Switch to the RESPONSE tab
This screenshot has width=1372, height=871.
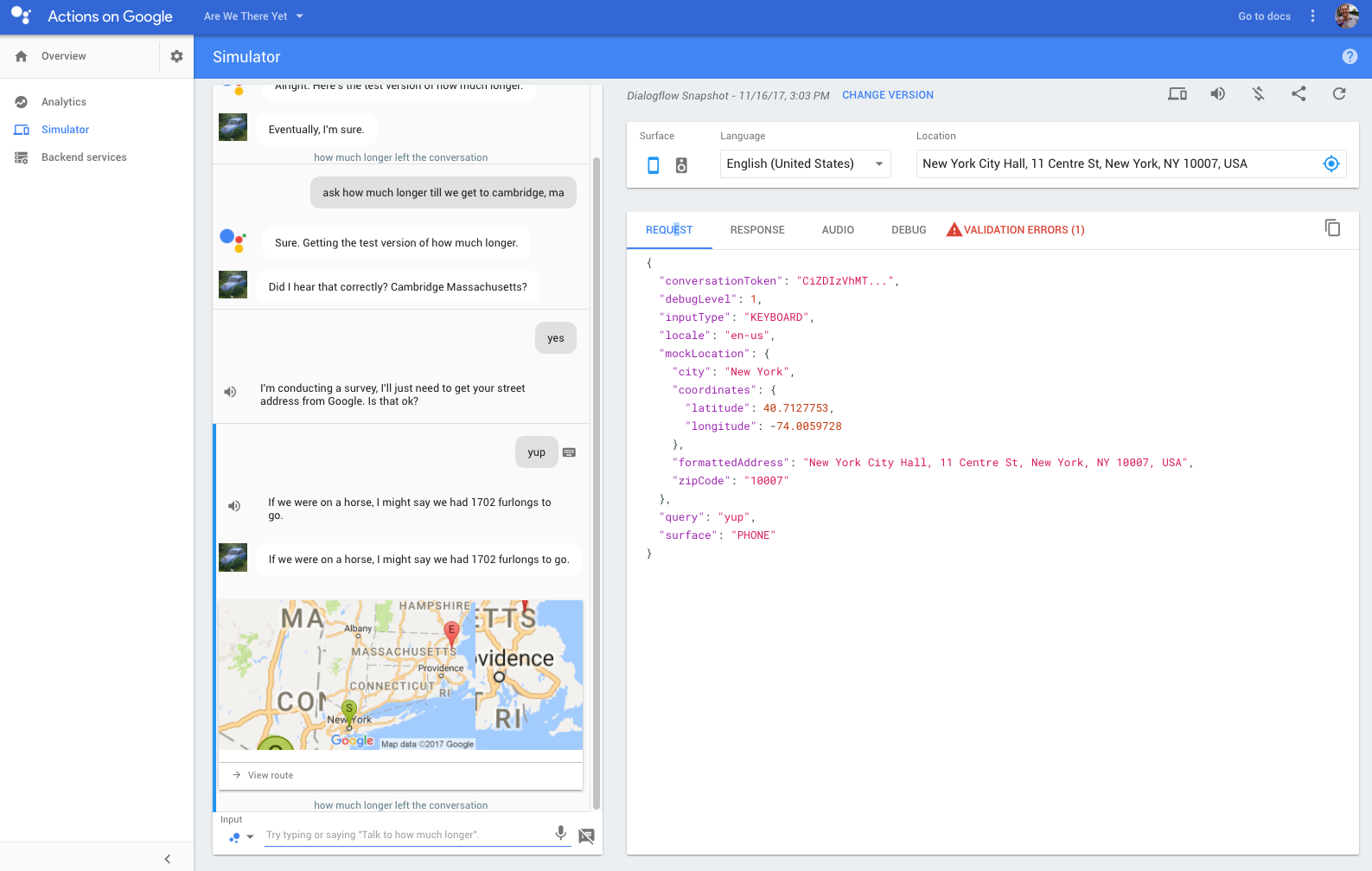[x=757, y=230]
